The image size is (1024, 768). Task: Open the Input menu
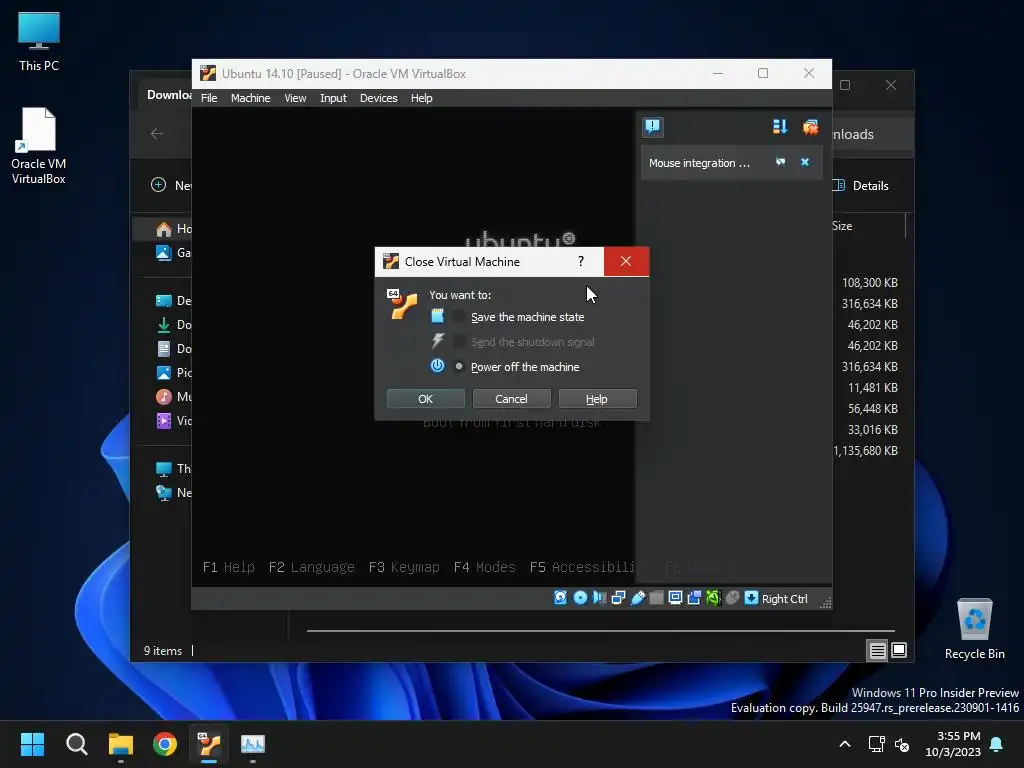[333, 98]
